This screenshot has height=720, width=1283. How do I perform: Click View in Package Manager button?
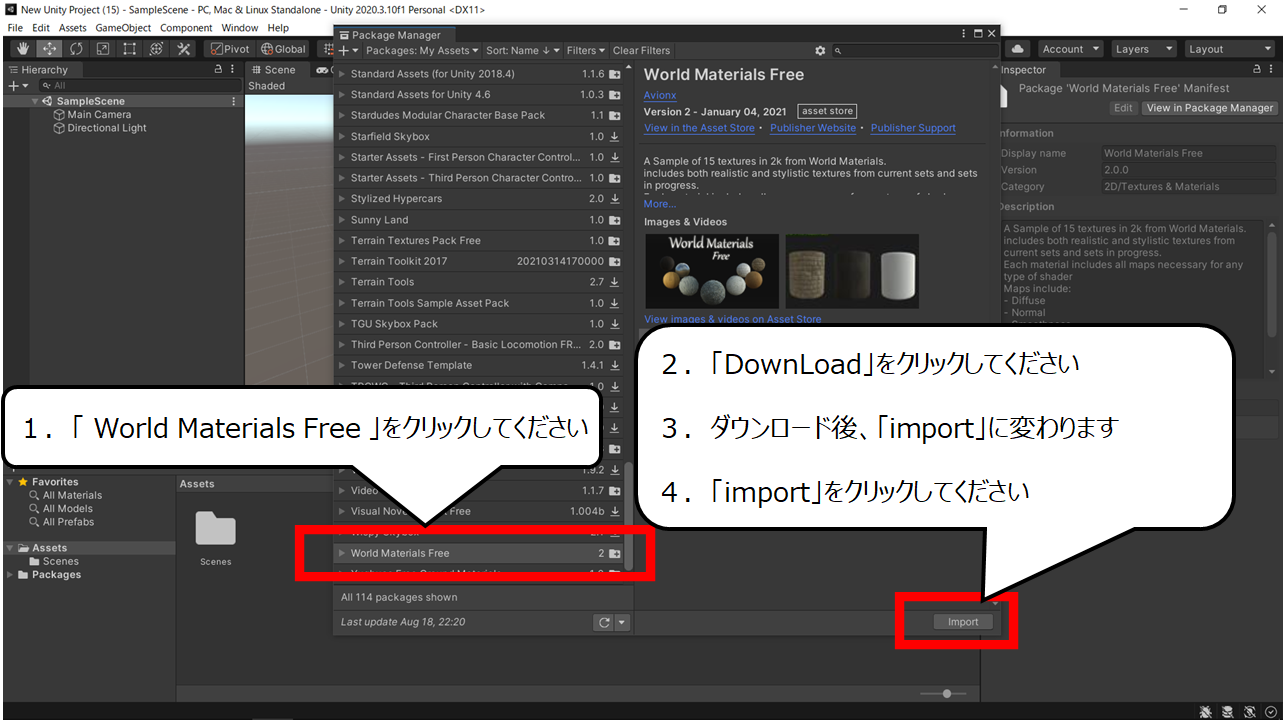point(1210,108)
